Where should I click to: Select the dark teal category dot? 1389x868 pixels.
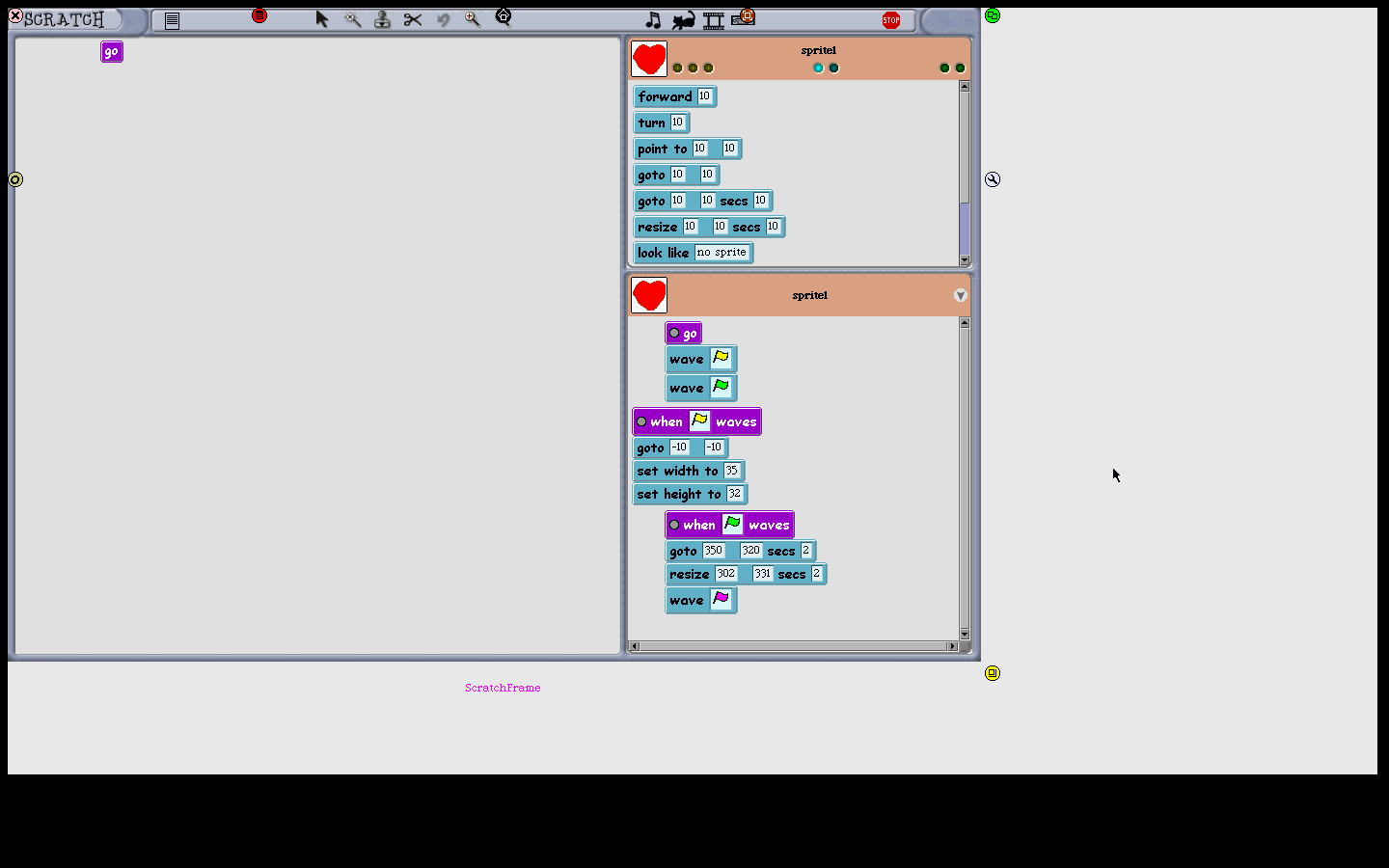coord(833,68)
